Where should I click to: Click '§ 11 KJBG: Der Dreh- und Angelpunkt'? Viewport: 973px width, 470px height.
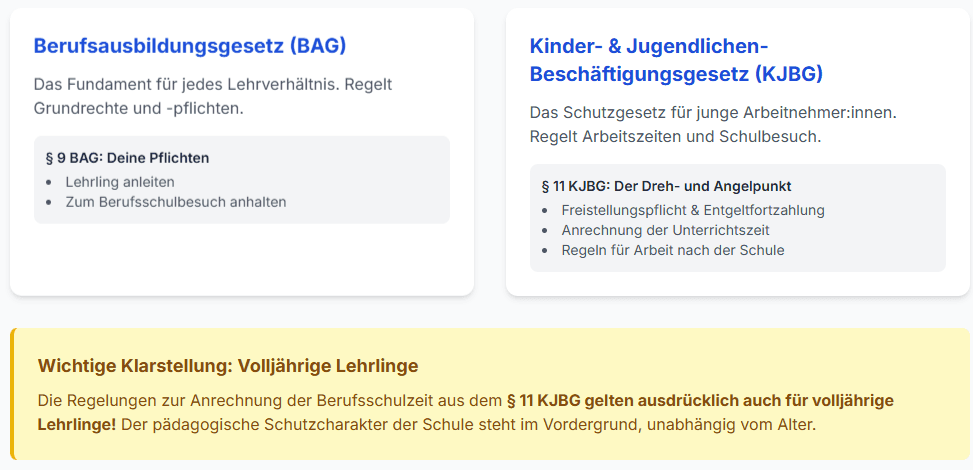666,186
